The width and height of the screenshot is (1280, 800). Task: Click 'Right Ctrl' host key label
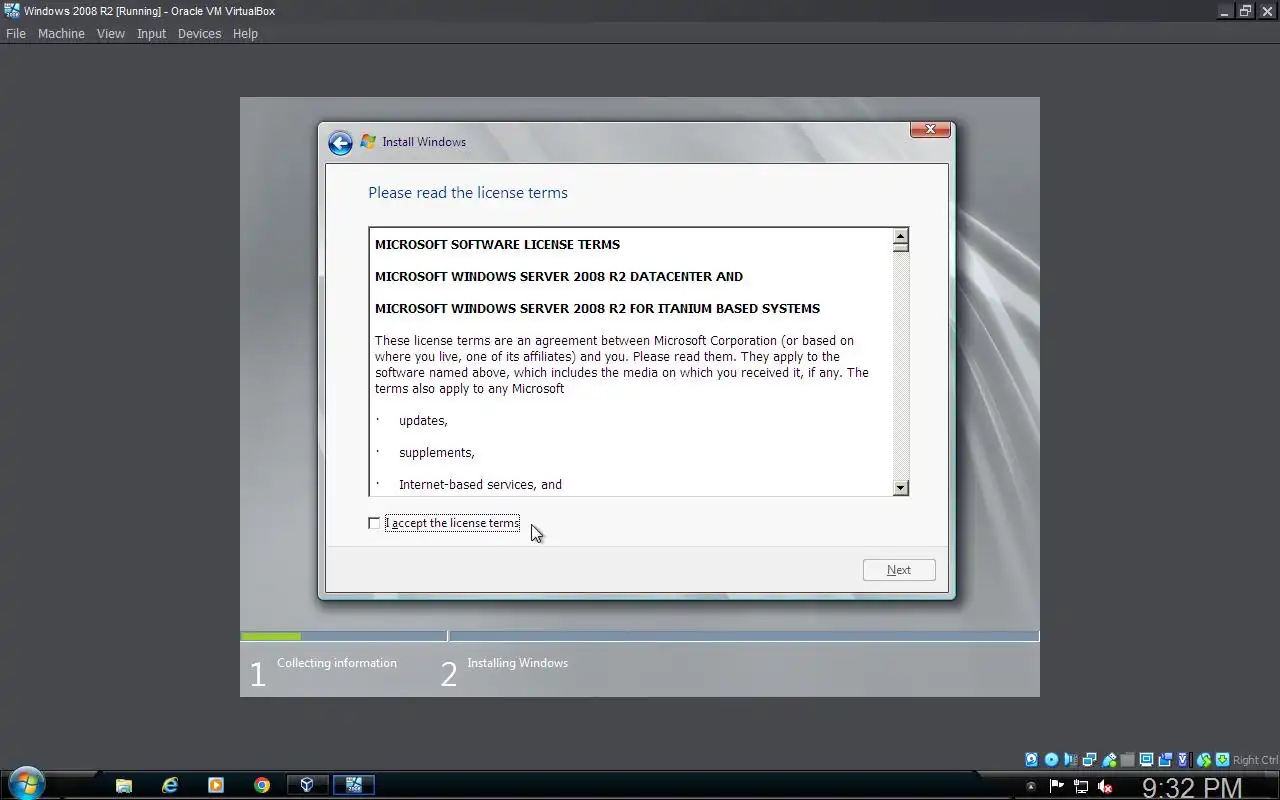pyautogui.click(x=1256, y=761)
